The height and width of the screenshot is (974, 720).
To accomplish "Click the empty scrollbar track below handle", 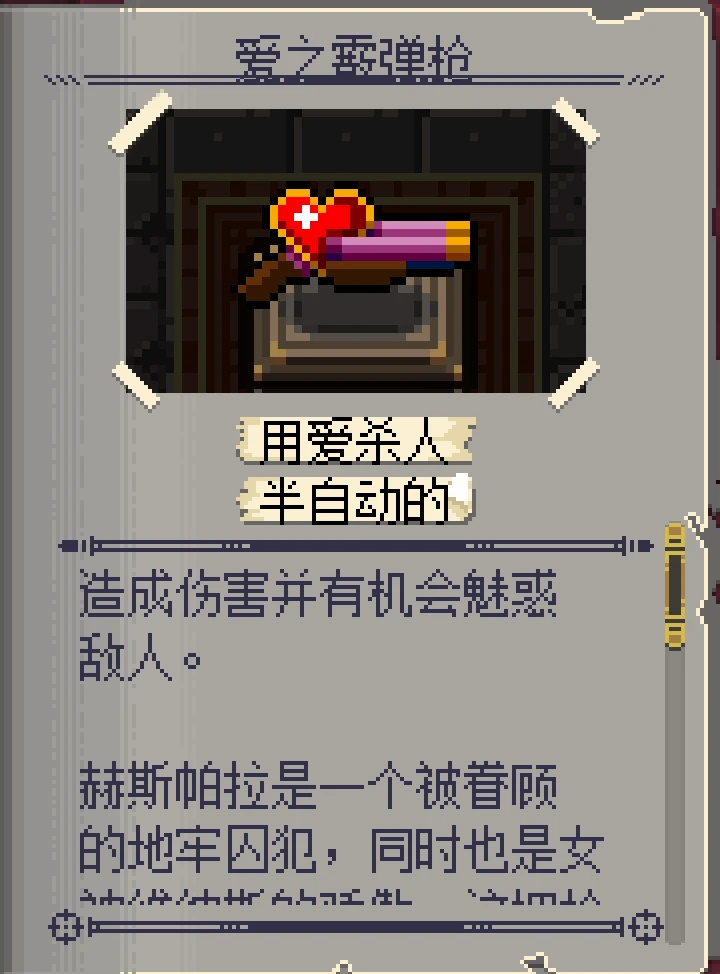I will [x=675, y=795].
